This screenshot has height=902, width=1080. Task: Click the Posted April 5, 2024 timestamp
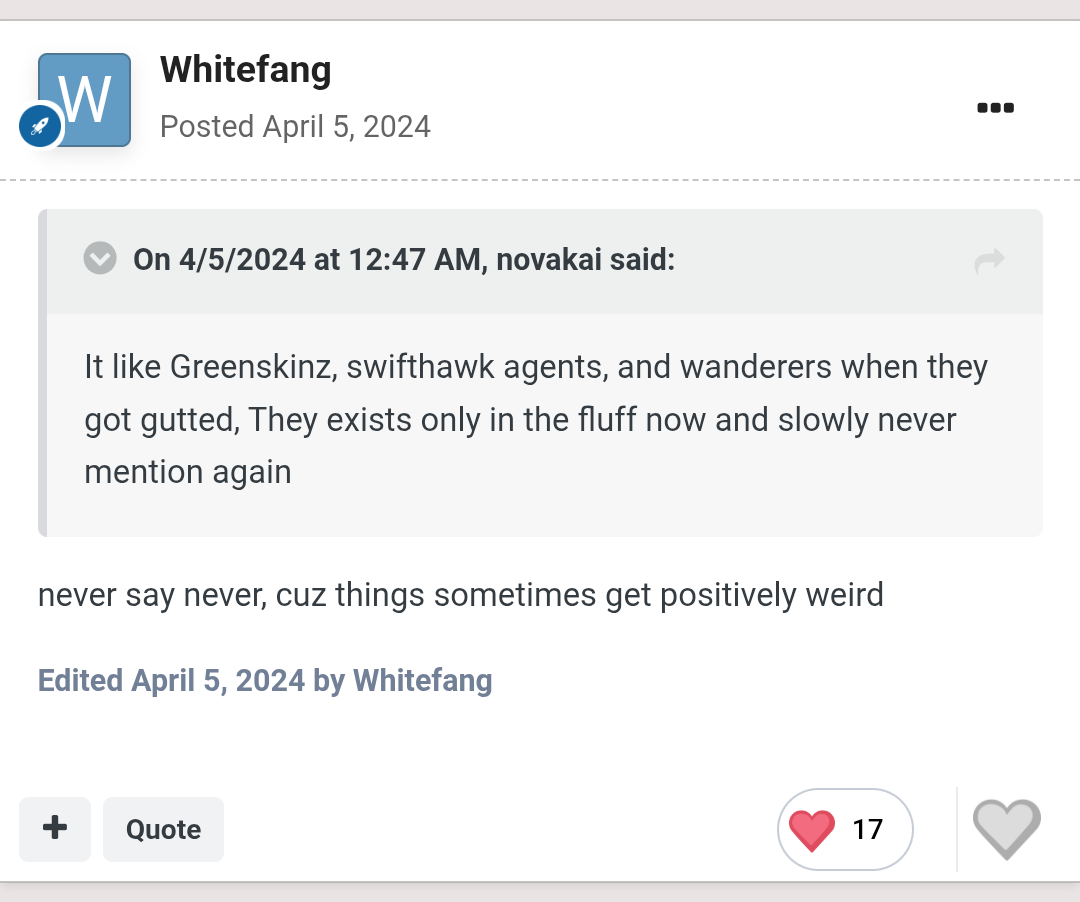(x=295, y=127)
